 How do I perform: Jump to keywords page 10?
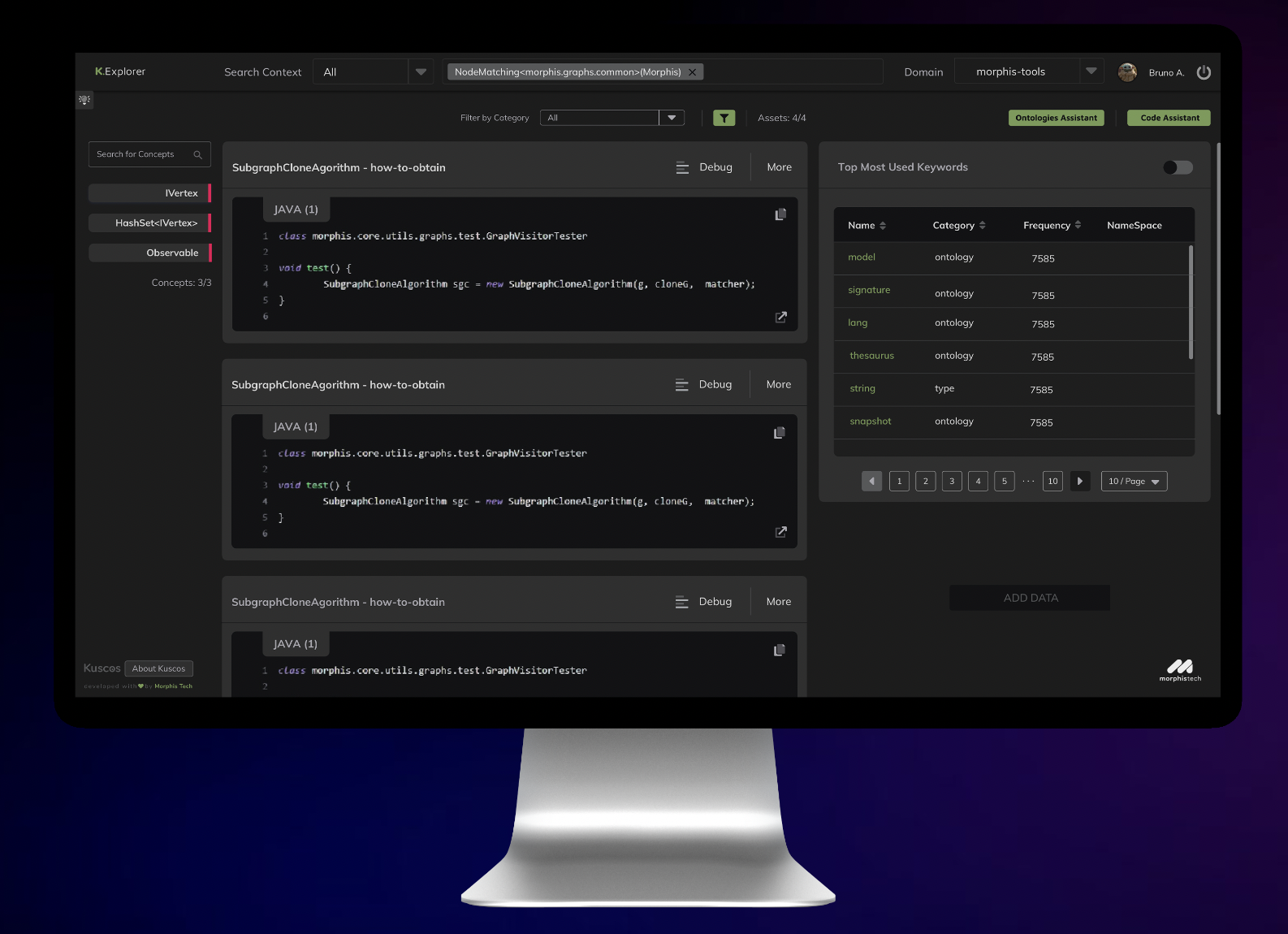click(x=1052, y=481)
